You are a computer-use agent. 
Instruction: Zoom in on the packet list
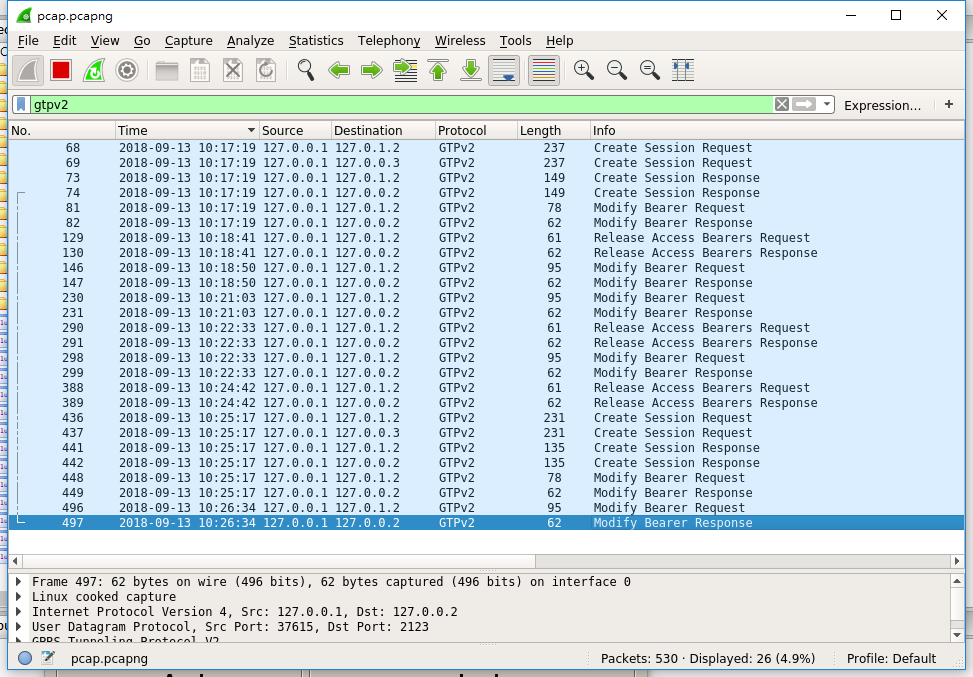pos(583,70)
